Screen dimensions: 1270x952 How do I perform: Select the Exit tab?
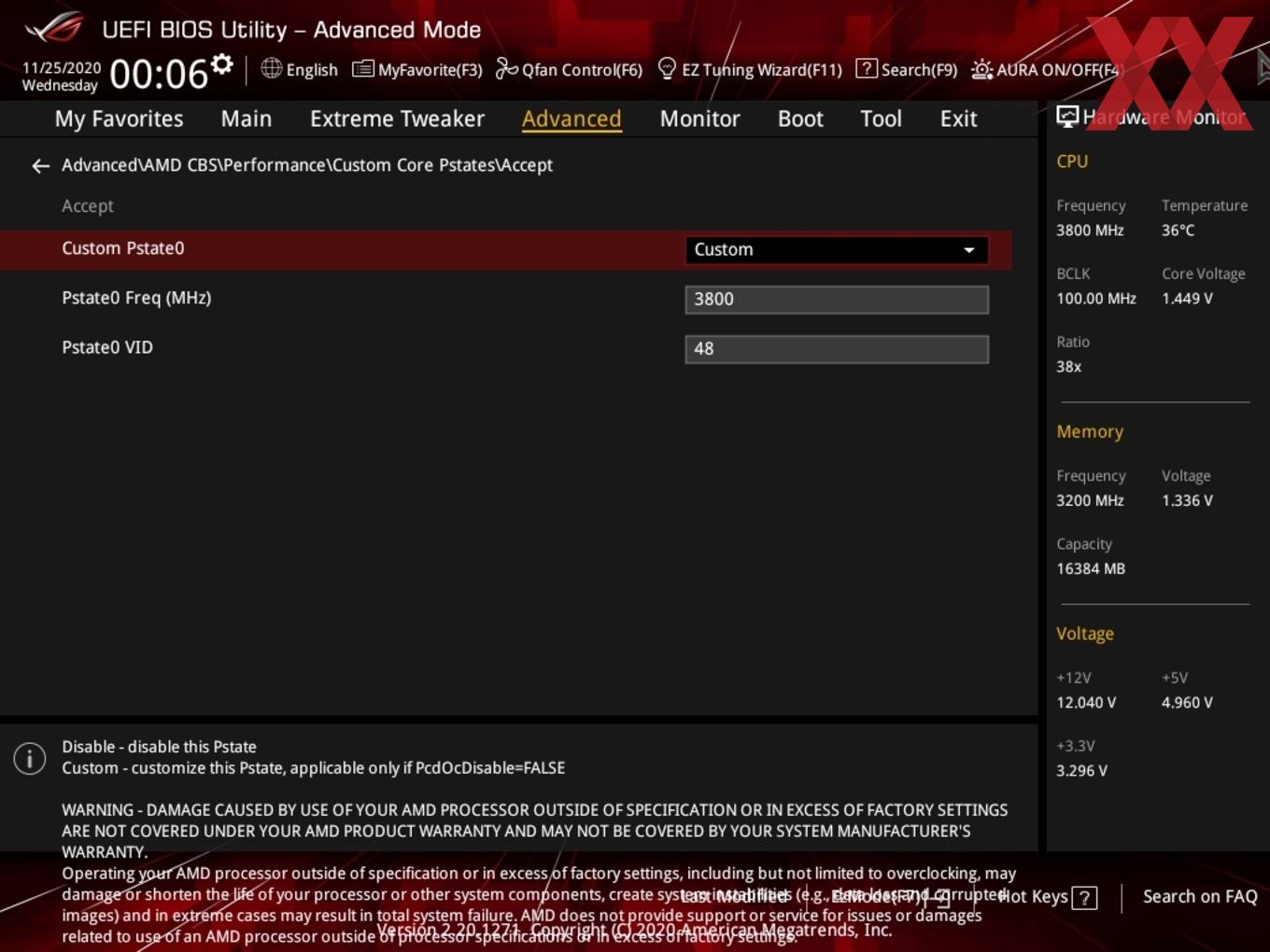point(958,119)
